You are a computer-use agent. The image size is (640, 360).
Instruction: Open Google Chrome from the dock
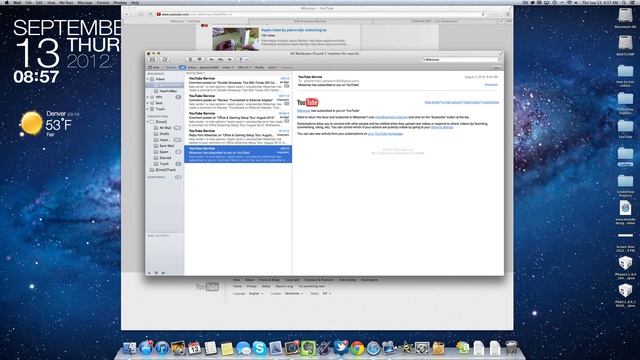point(357,348)
